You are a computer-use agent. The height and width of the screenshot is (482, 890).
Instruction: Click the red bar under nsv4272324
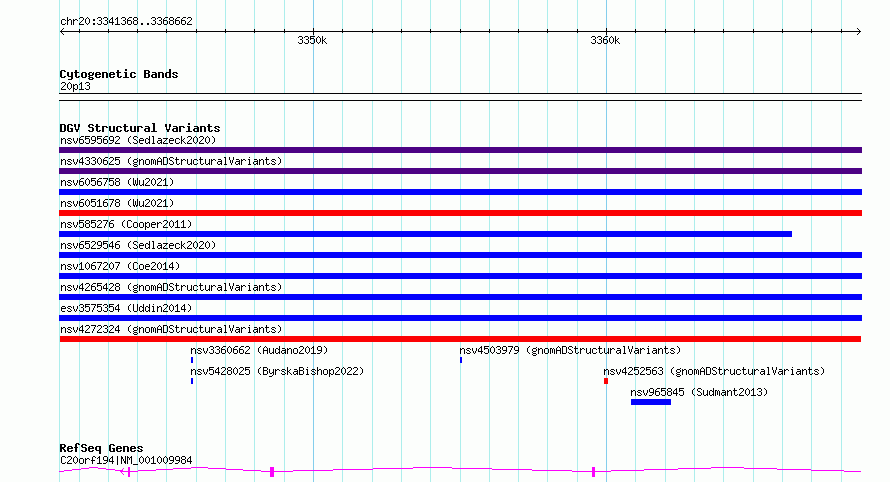[x=460, y=339]
